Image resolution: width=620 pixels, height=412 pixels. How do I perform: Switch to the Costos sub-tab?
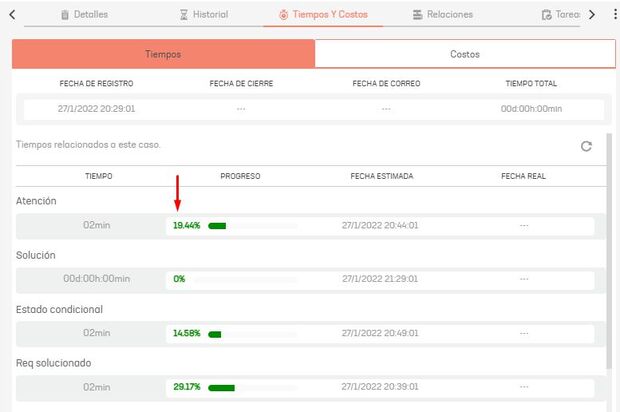click(465, 54)
